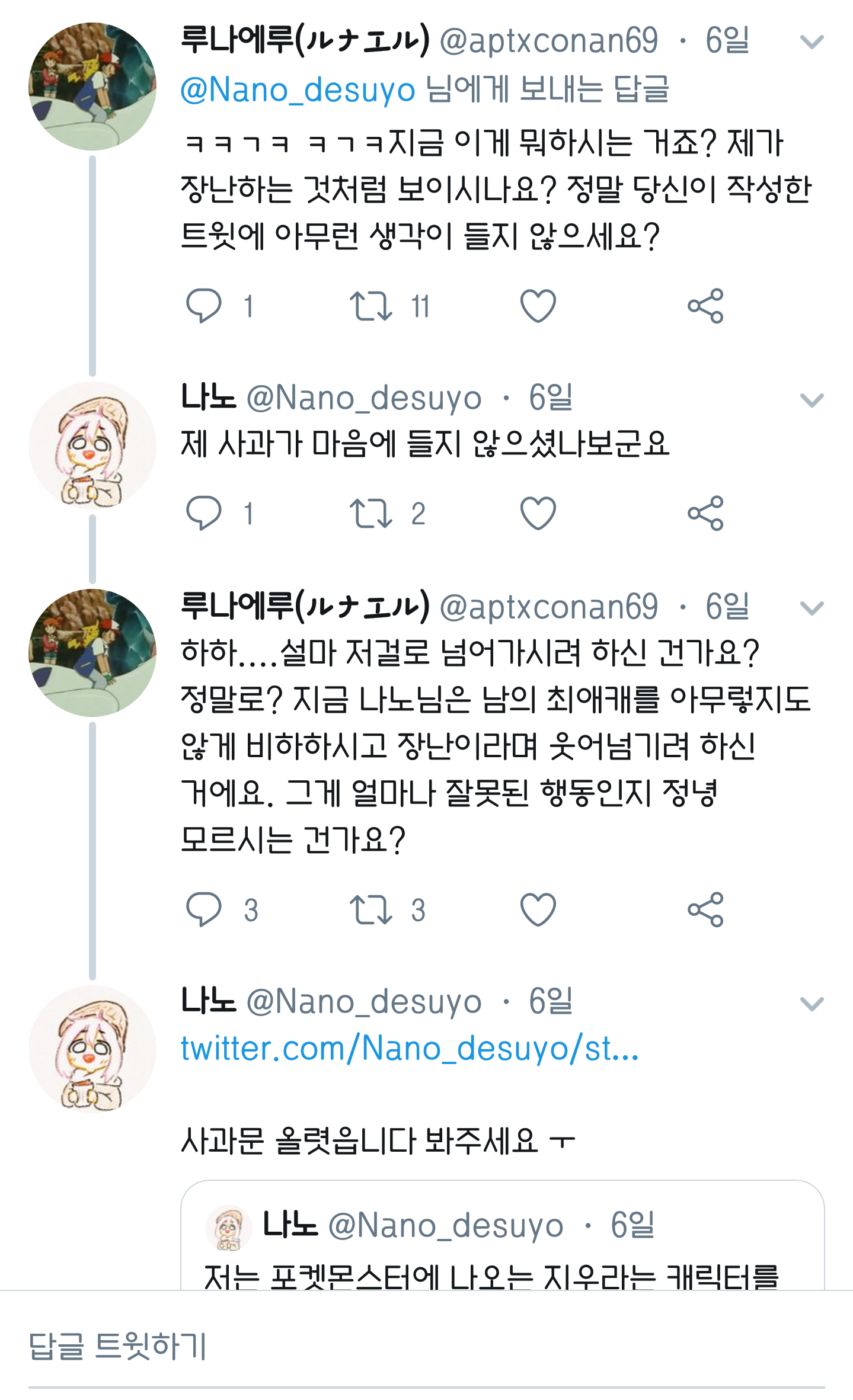Share the first tweet in thread

(x=705, y=306)
